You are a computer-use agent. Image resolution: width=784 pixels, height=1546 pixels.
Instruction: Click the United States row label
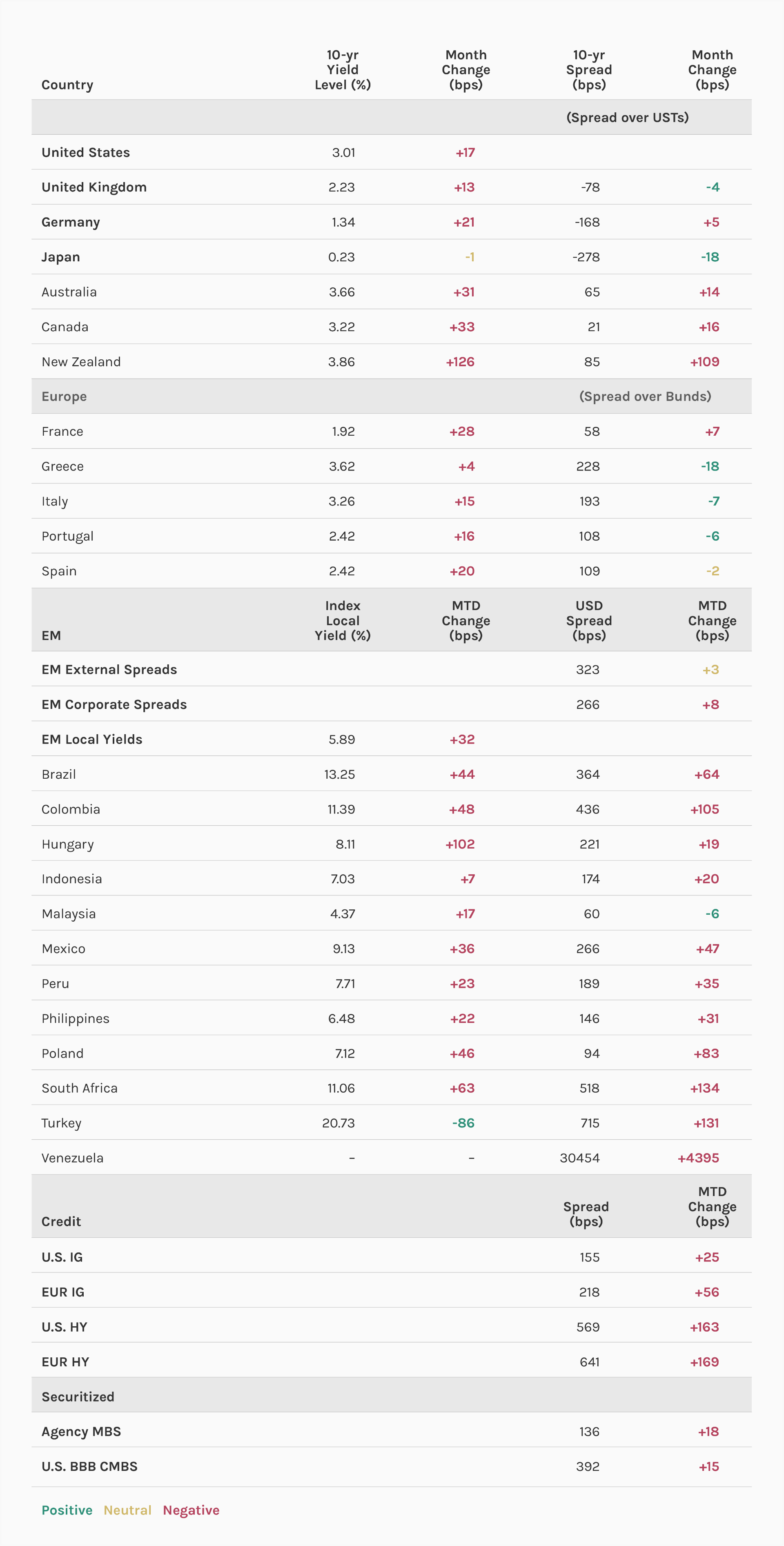85,152
